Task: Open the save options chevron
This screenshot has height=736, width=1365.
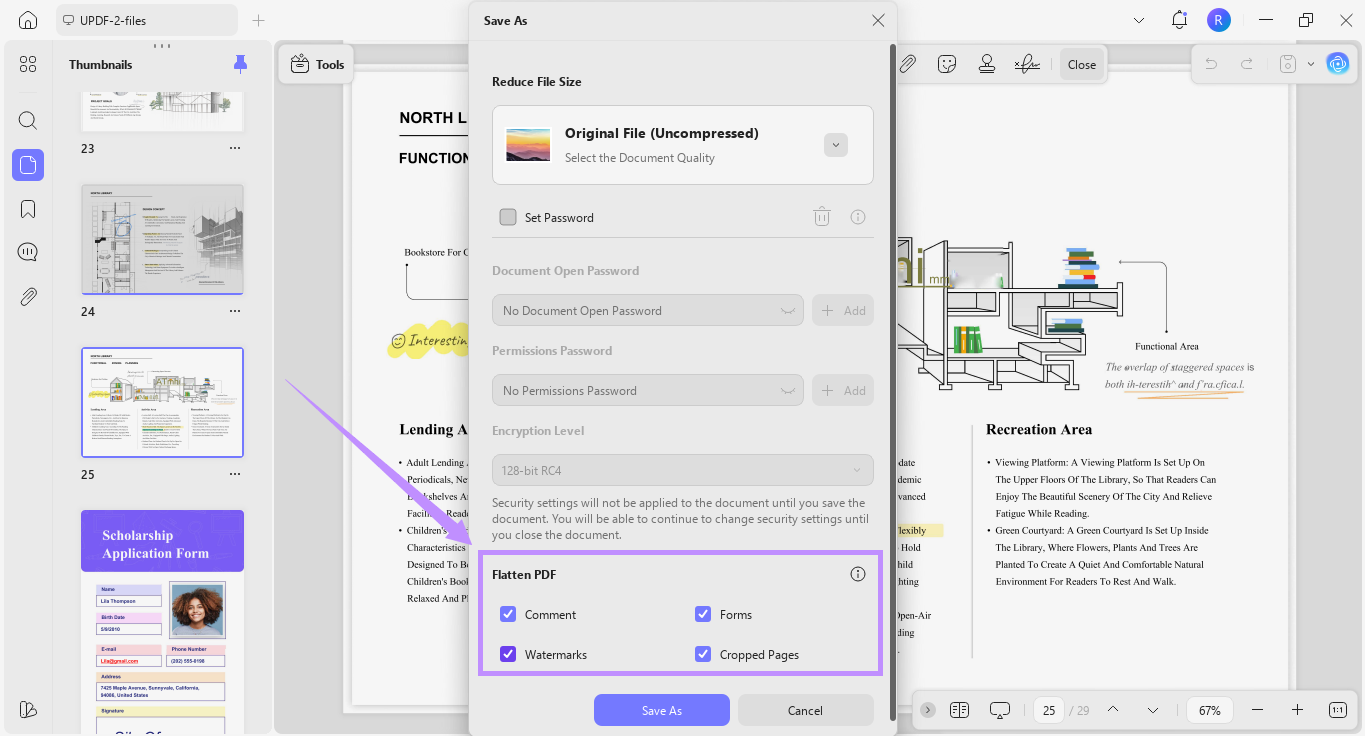Action: [1311, 63]
